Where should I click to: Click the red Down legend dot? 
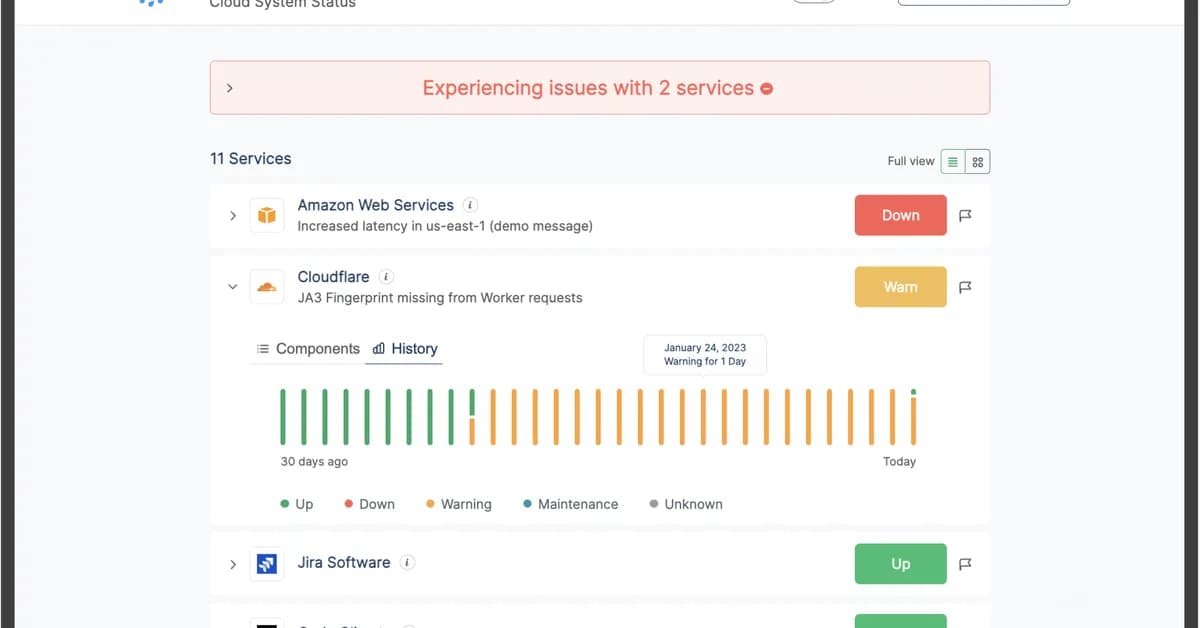click(x=348, y=504)
